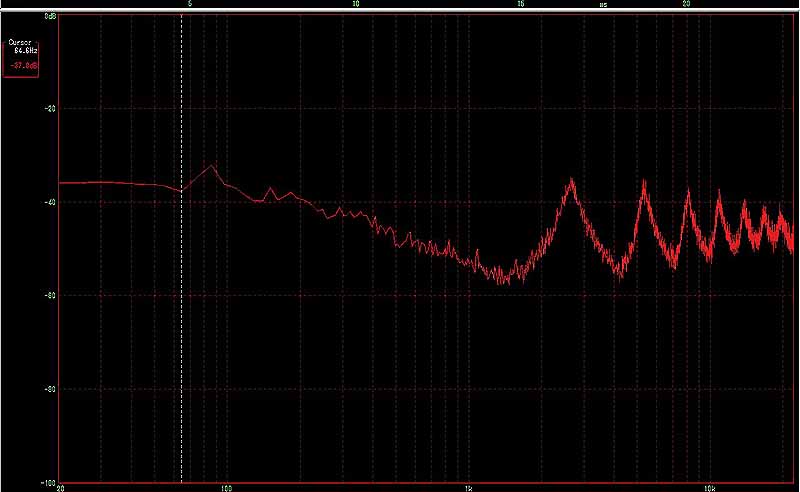Click the tall resonance peak between 1k and 10k
Image resolution: width=800 pixels, height=492 pixels.
tap(571, 181)
